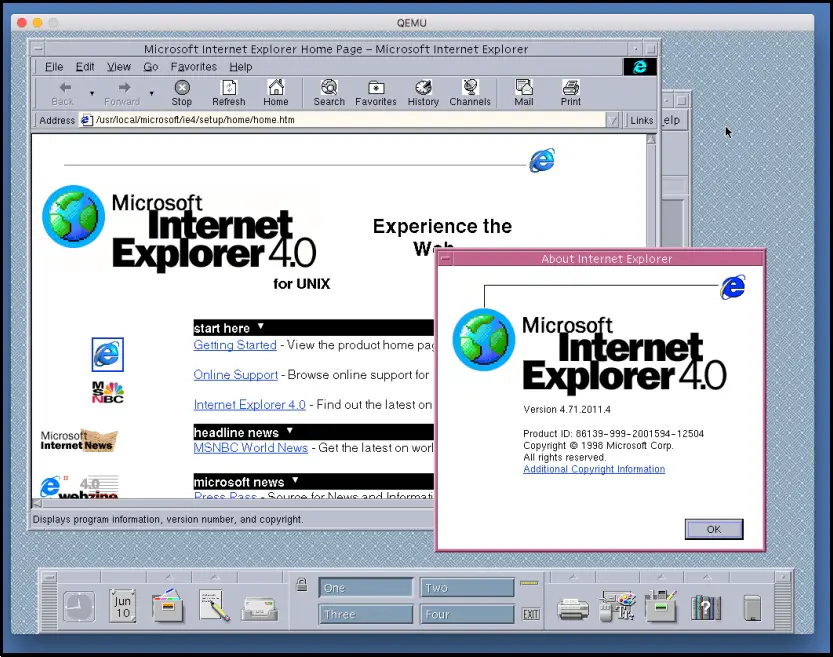Click the vertical scrollbar up arrow

651,139
